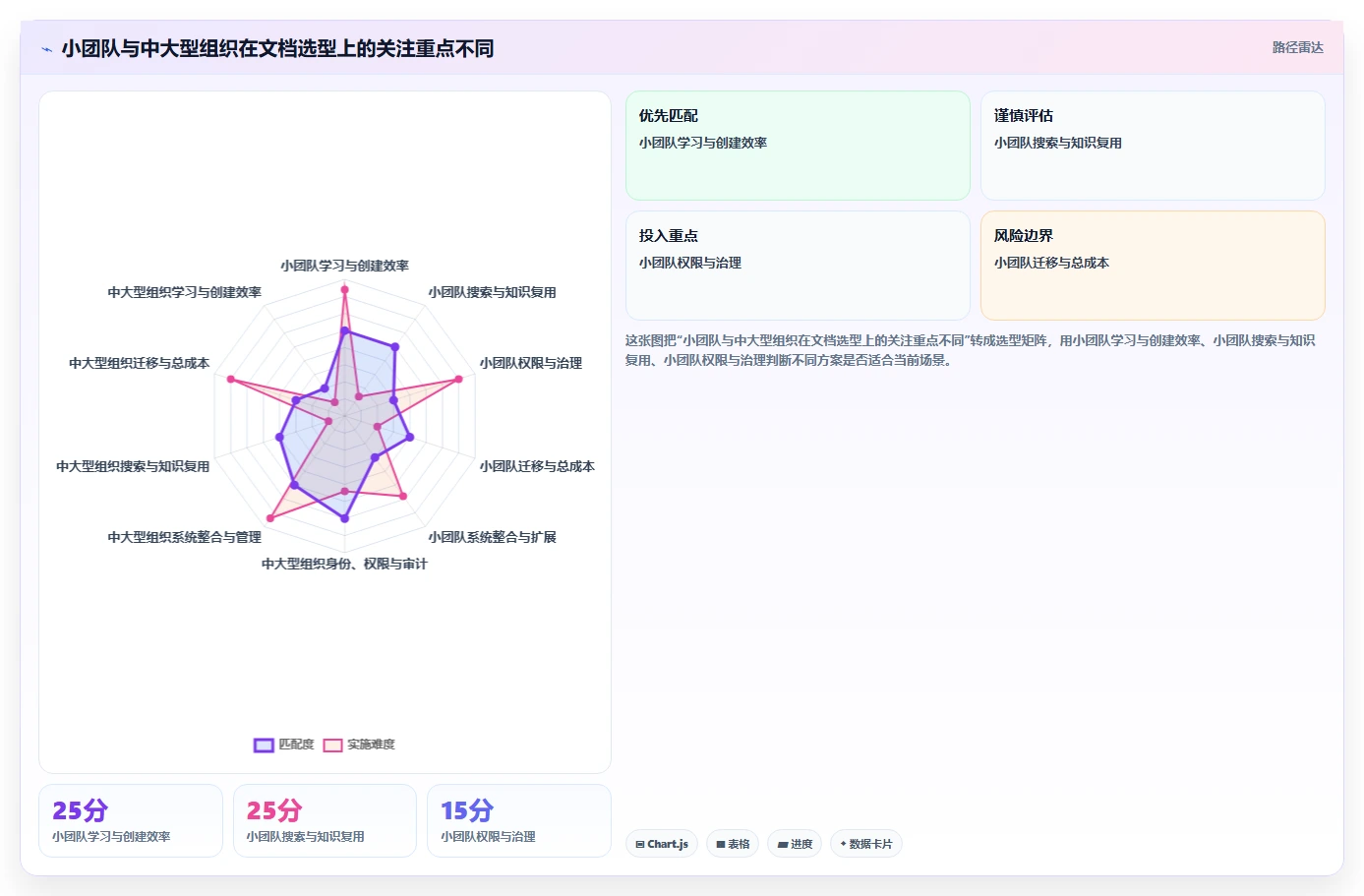The width and height of the screenshot is (1364, 896).
Task: Click the 路径雷达 label in the header
Action: 1297,47
